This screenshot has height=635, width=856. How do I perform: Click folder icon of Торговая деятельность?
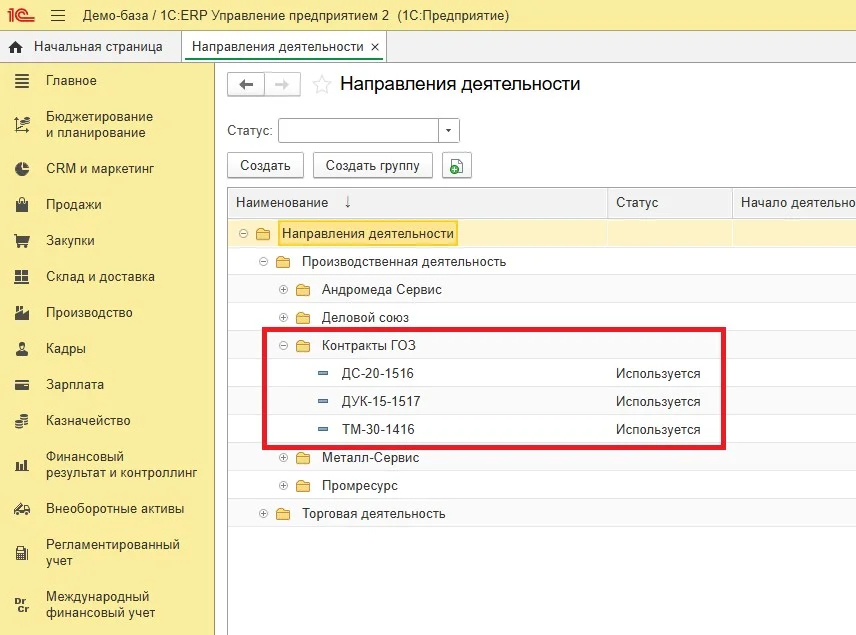283,513
